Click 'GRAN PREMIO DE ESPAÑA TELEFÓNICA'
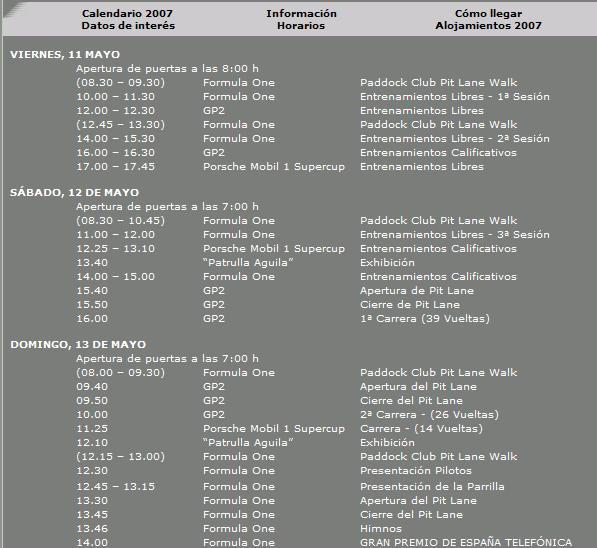 (466, 542)
